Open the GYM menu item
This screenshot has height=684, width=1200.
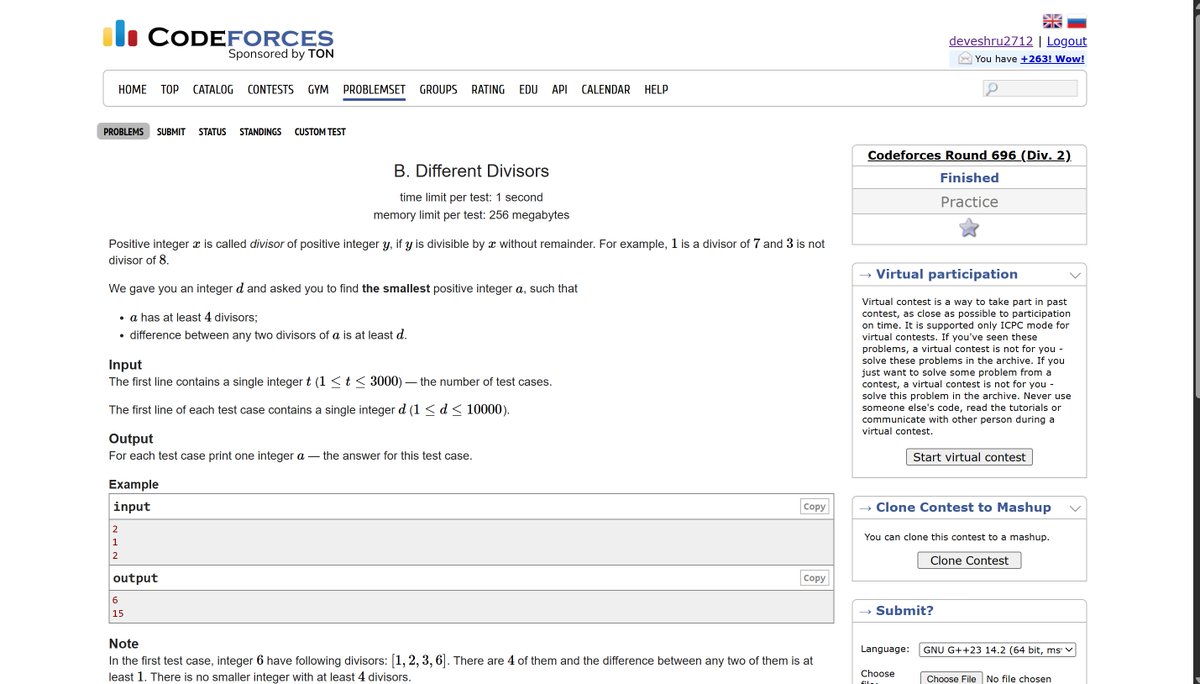click(318, 89)
